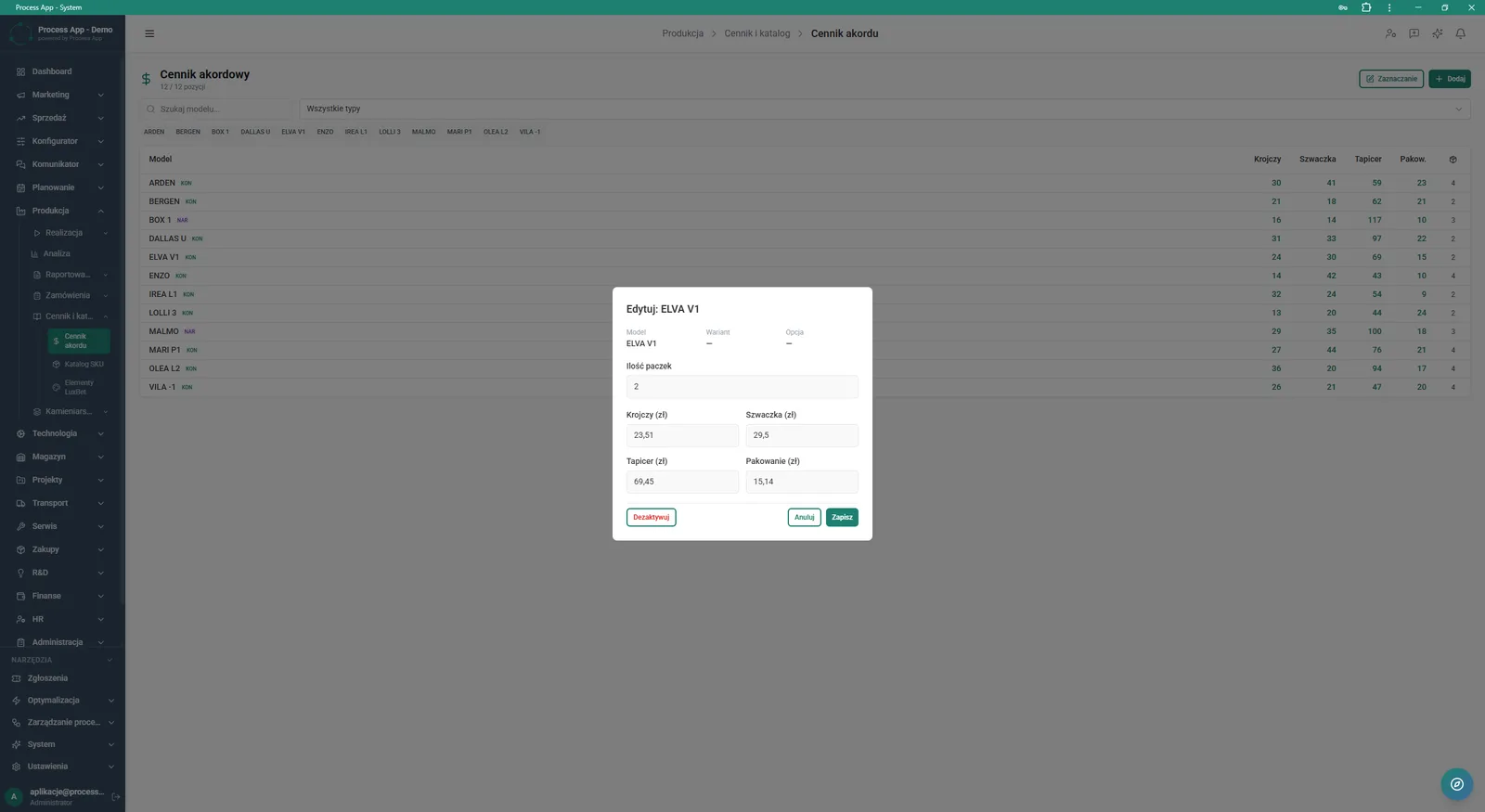This screenshot has height=812, width=1485.
Task: Select the OLEA L2 filter chip
Action: pyautogui.click(x=496, y=132)
